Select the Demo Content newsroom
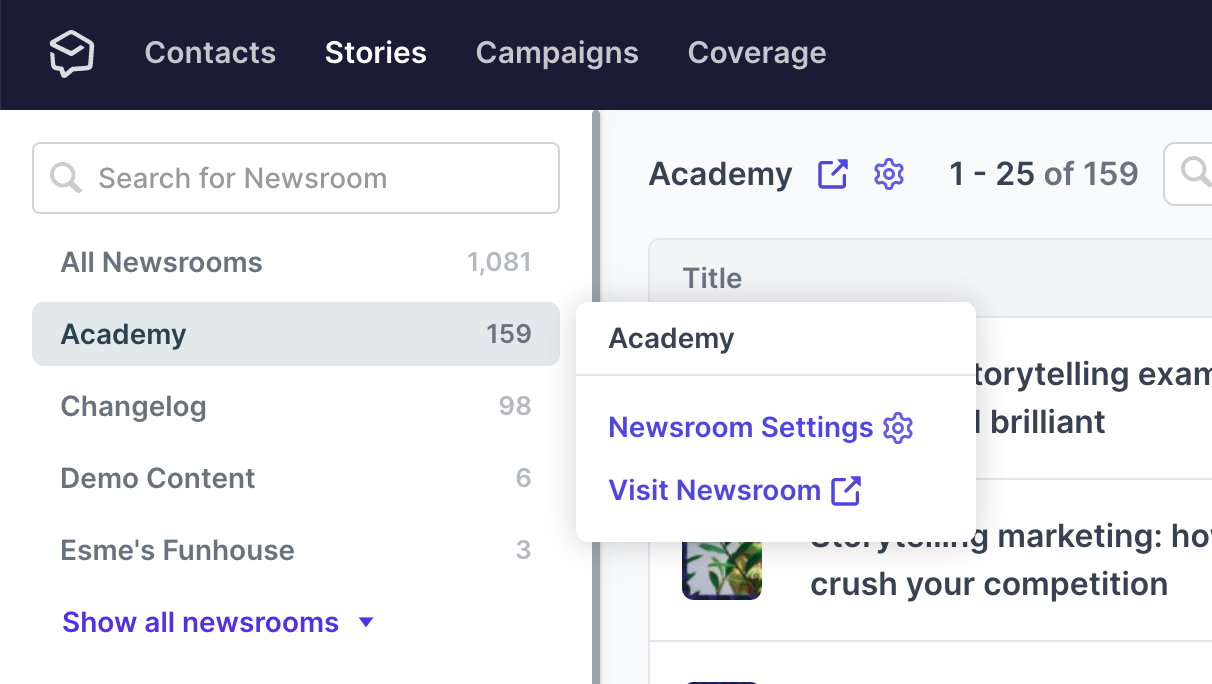Viewport: 1212px width, 684px height. pos(296,478)
